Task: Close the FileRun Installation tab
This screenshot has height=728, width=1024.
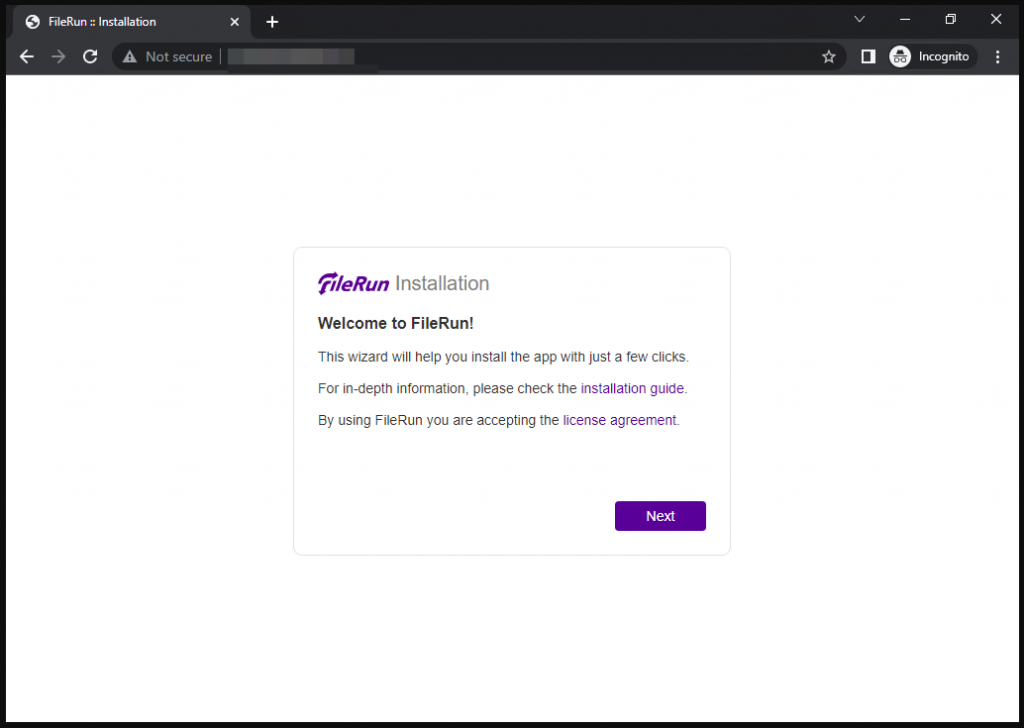Action: point(234,21)
